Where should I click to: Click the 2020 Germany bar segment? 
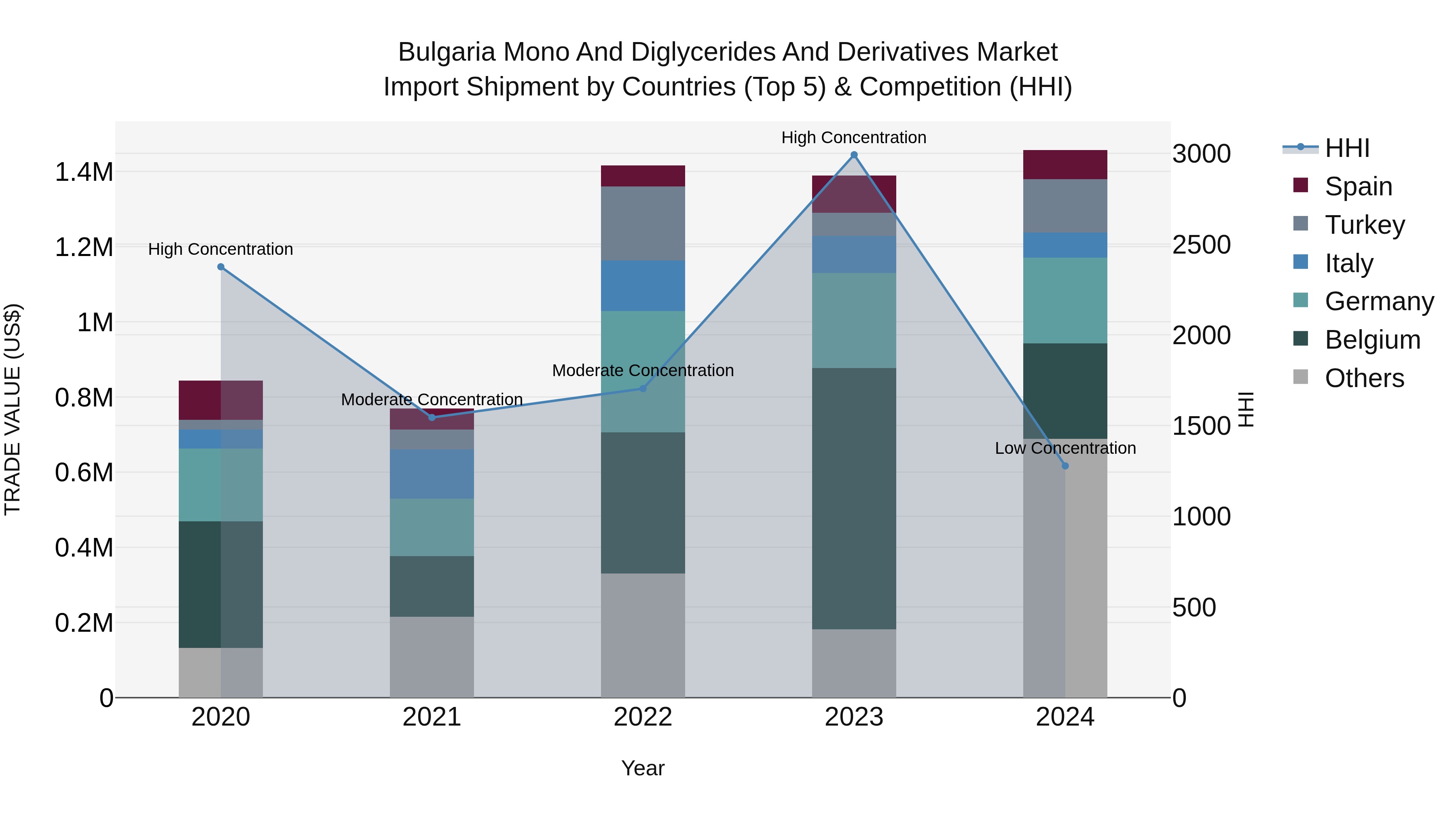[x=221, y=485]
